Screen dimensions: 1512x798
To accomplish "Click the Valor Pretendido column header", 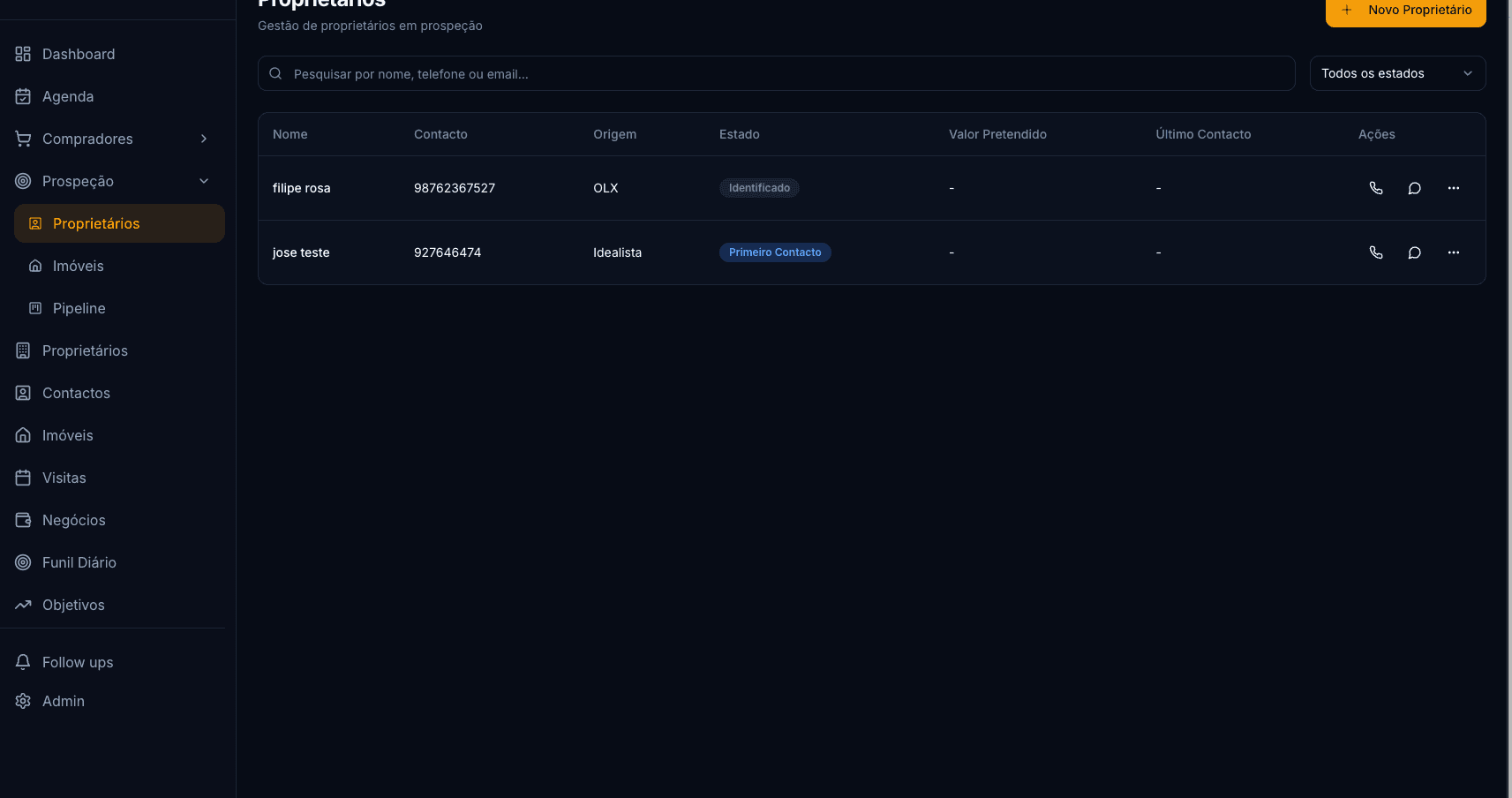I will click(x=997, y=134).
